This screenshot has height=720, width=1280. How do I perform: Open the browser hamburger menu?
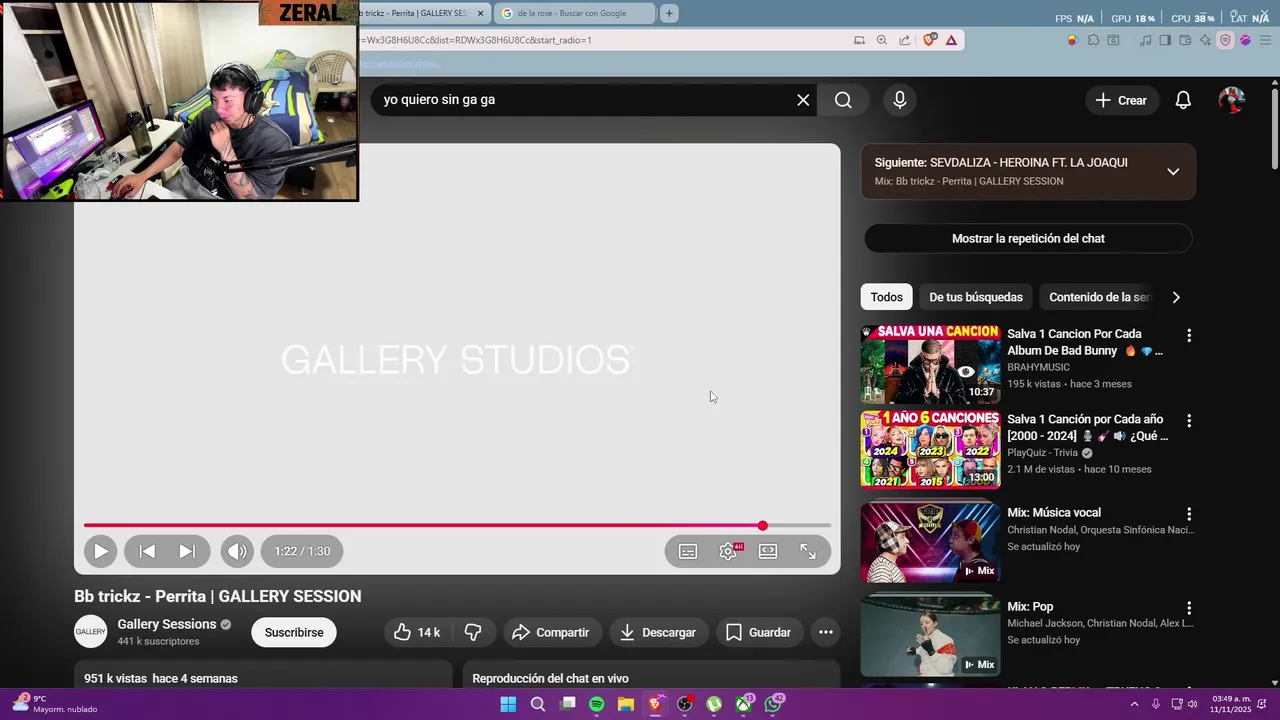point(1264,40)
